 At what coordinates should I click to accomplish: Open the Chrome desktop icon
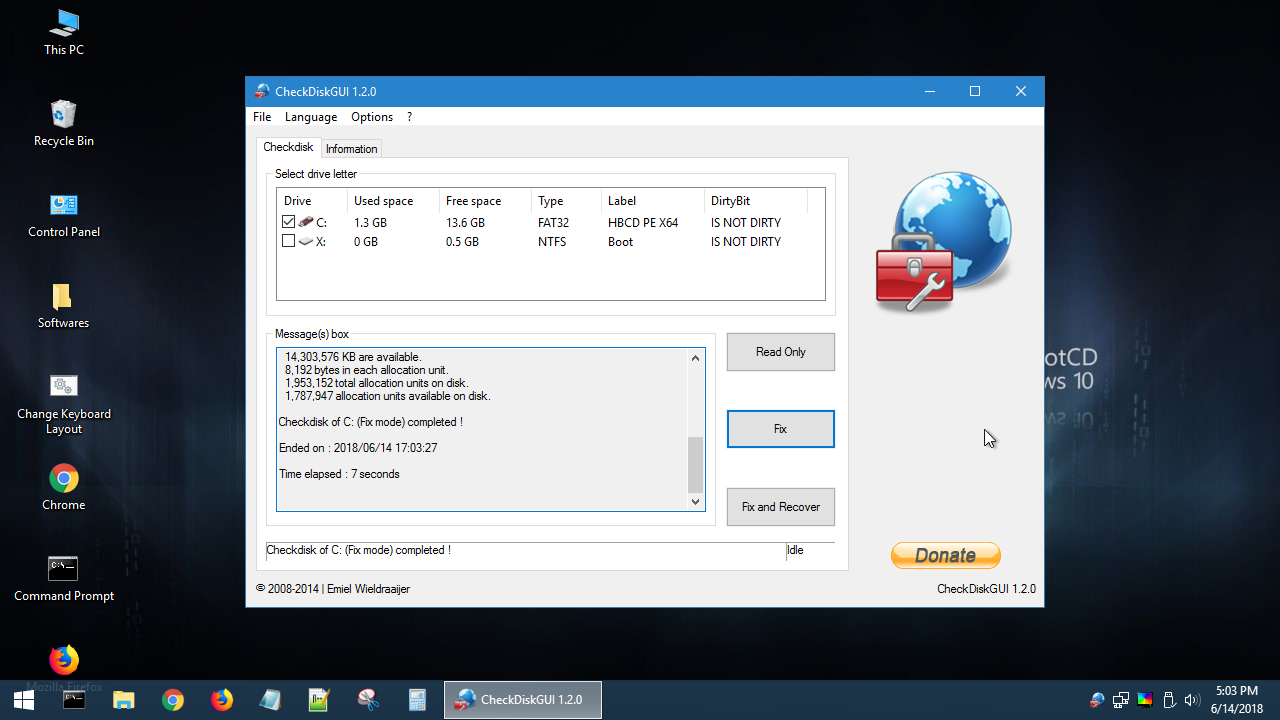64,479
